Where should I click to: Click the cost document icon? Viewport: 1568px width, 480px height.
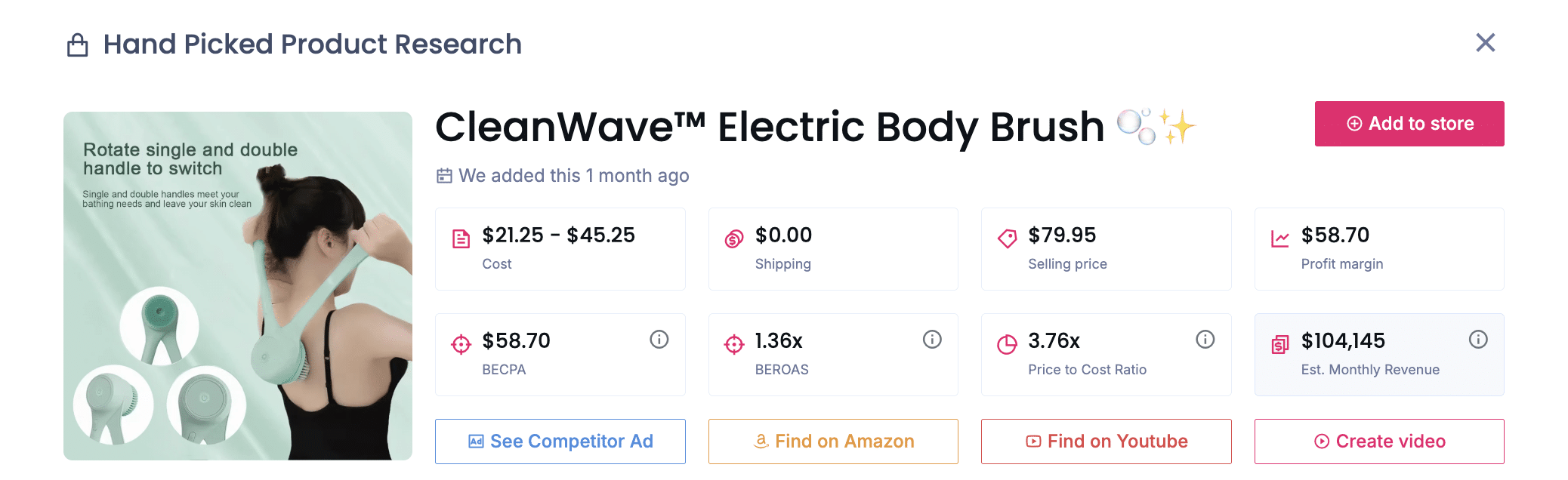pyautogui.click(x=461, y=236)
